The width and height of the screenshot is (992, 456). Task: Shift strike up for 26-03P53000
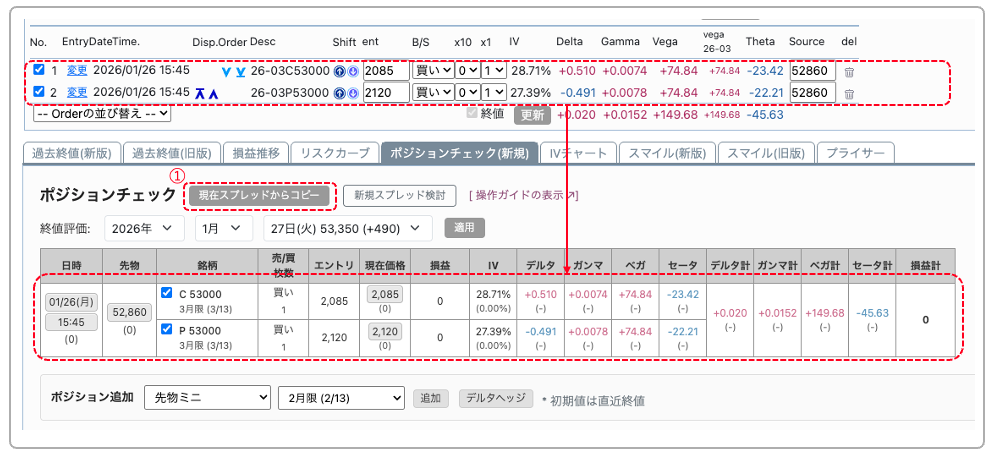tap(338, 93)
